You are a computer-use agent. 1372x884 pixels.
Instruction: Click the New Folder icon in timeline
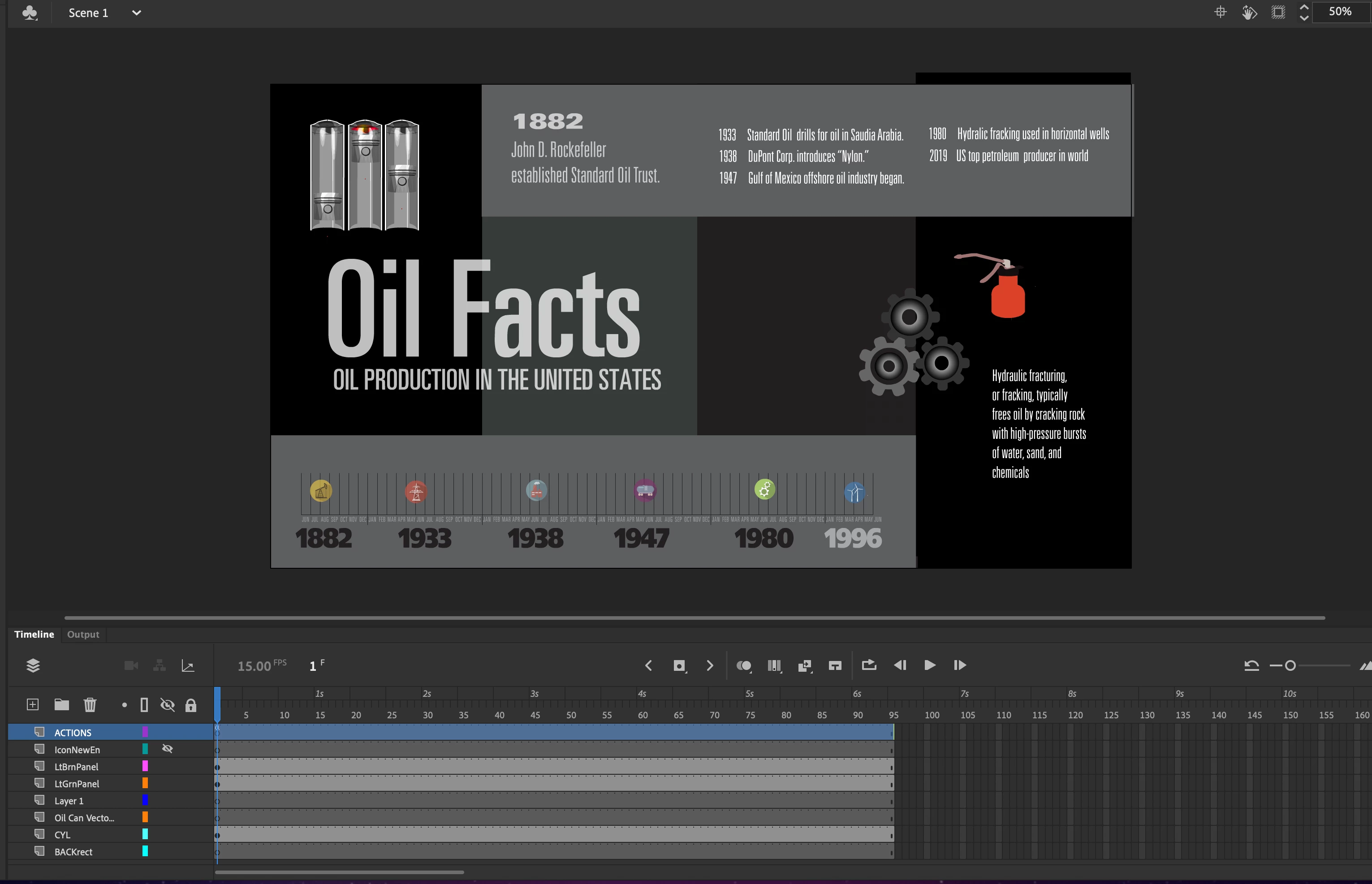[x=61, y=704]
